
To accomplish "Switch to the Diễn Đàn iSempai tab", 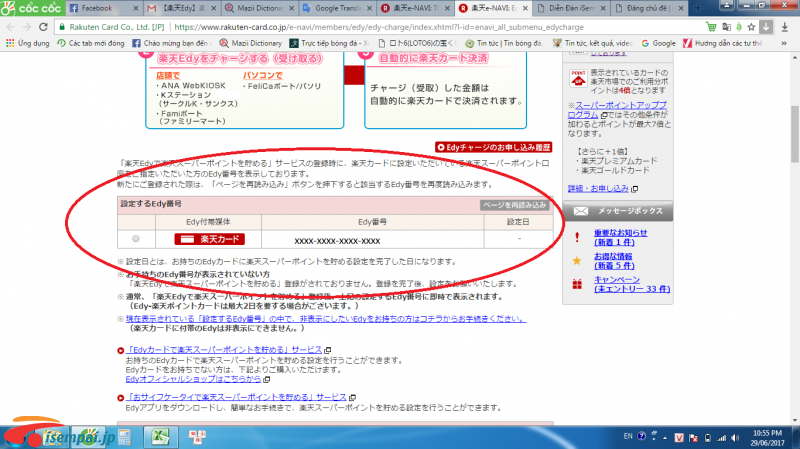I will tap(571, 8).
